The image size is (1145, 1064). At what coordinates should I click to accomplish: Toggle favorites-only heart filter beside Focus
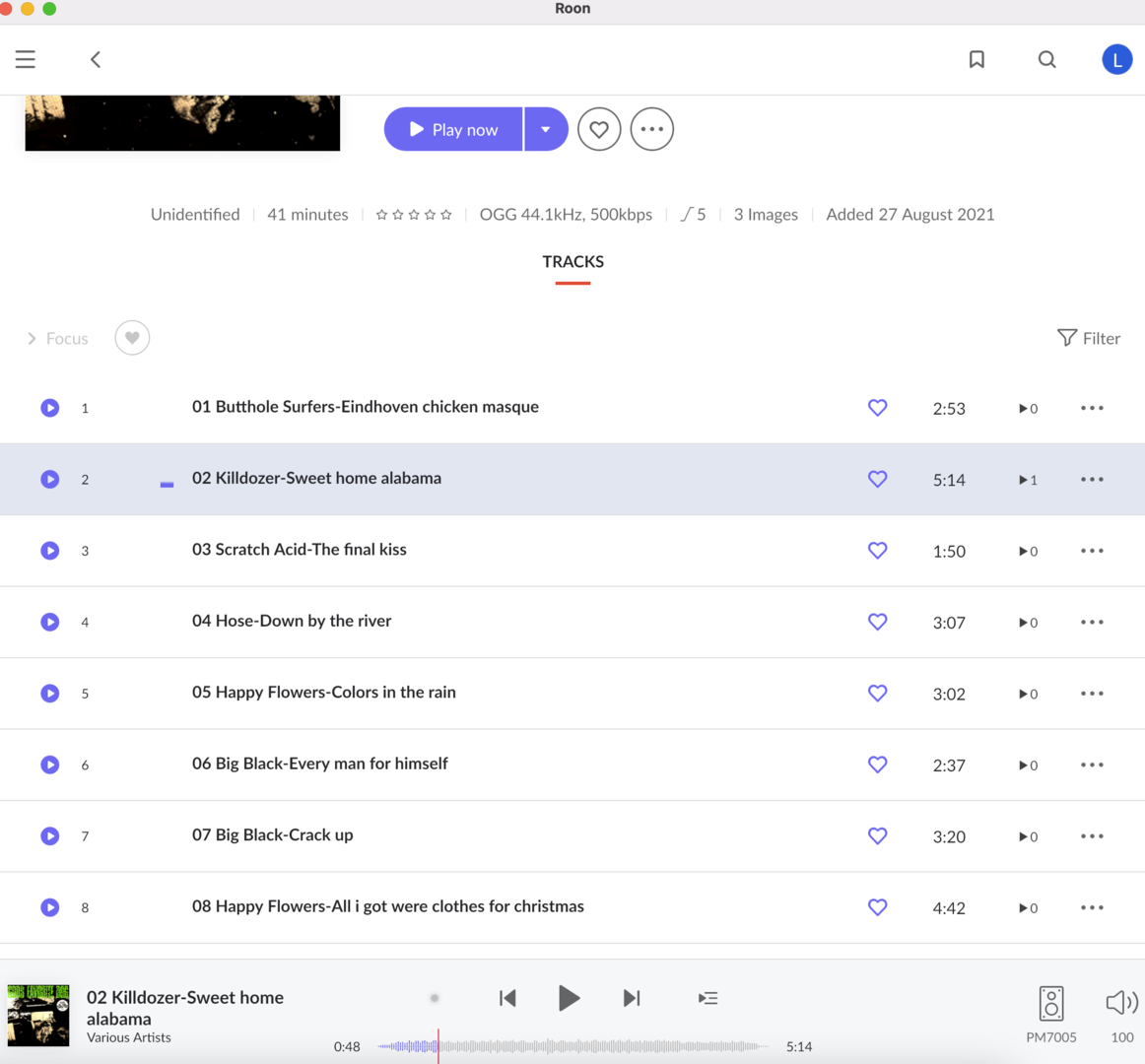132,338
